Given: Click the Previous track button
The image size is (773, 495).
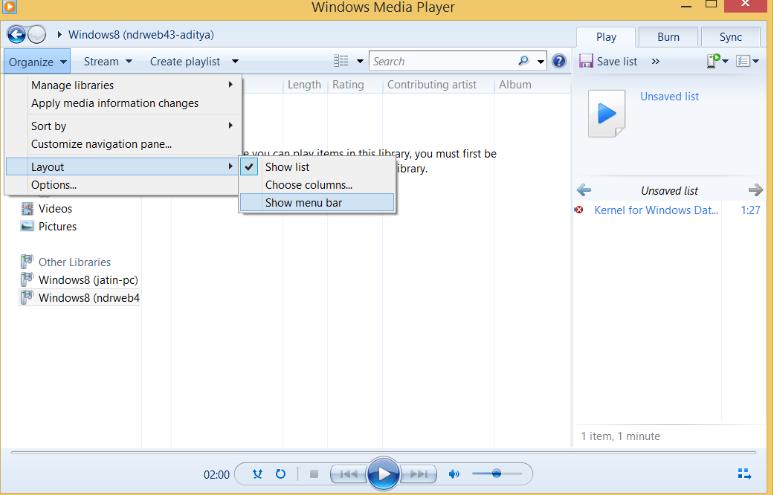Looking at the screenshot, I should 349,474.
